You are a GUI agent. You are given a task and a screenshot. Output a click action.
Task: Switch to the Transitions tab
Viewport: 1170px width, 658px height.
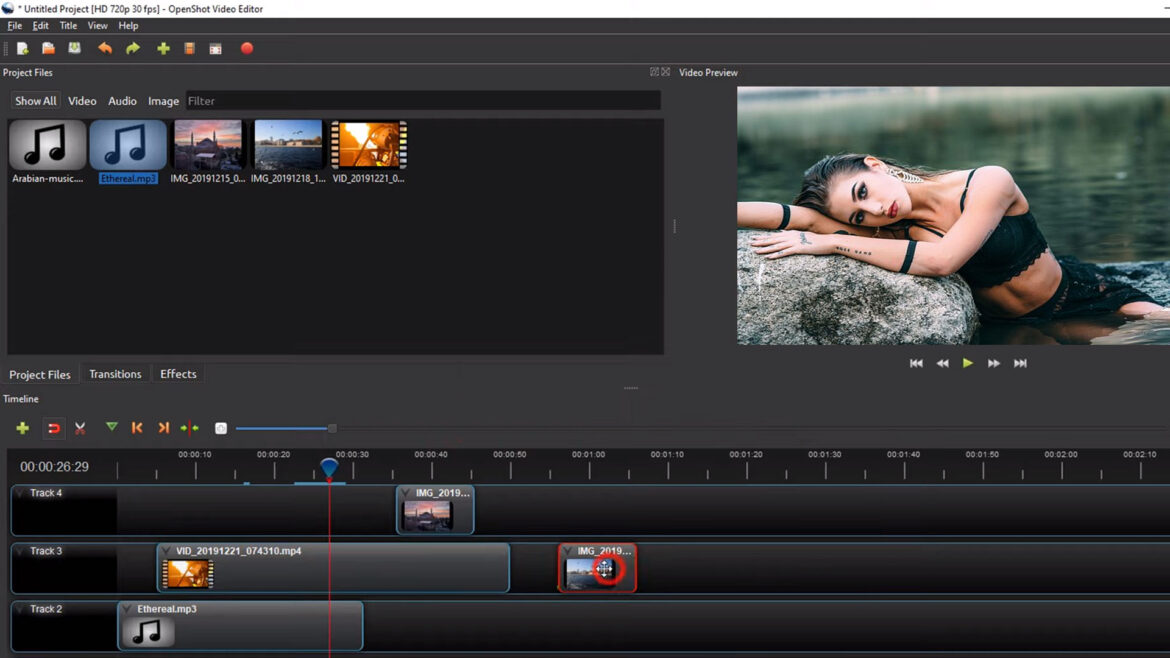tap(114, 374)
